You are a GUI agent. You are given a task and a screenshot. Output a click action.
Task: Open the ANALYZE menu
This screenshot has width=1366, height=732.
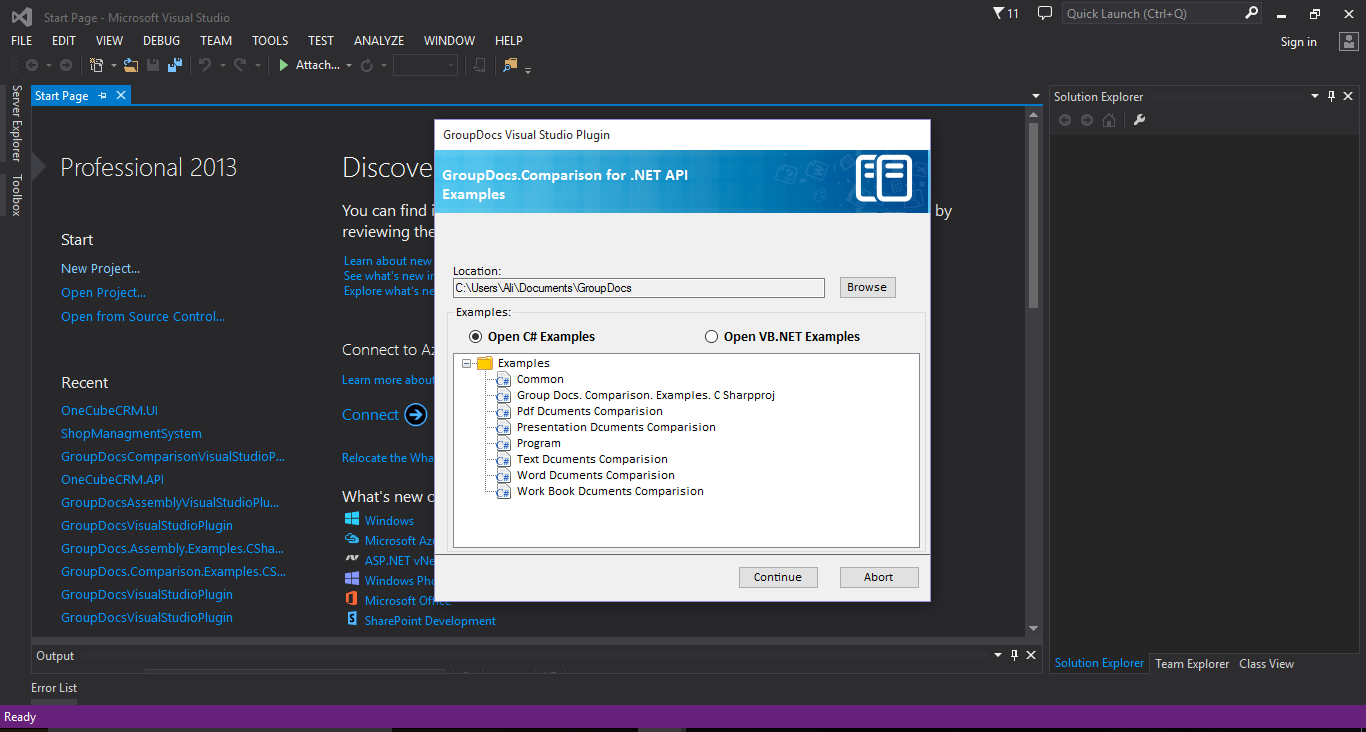coord(379,41)
